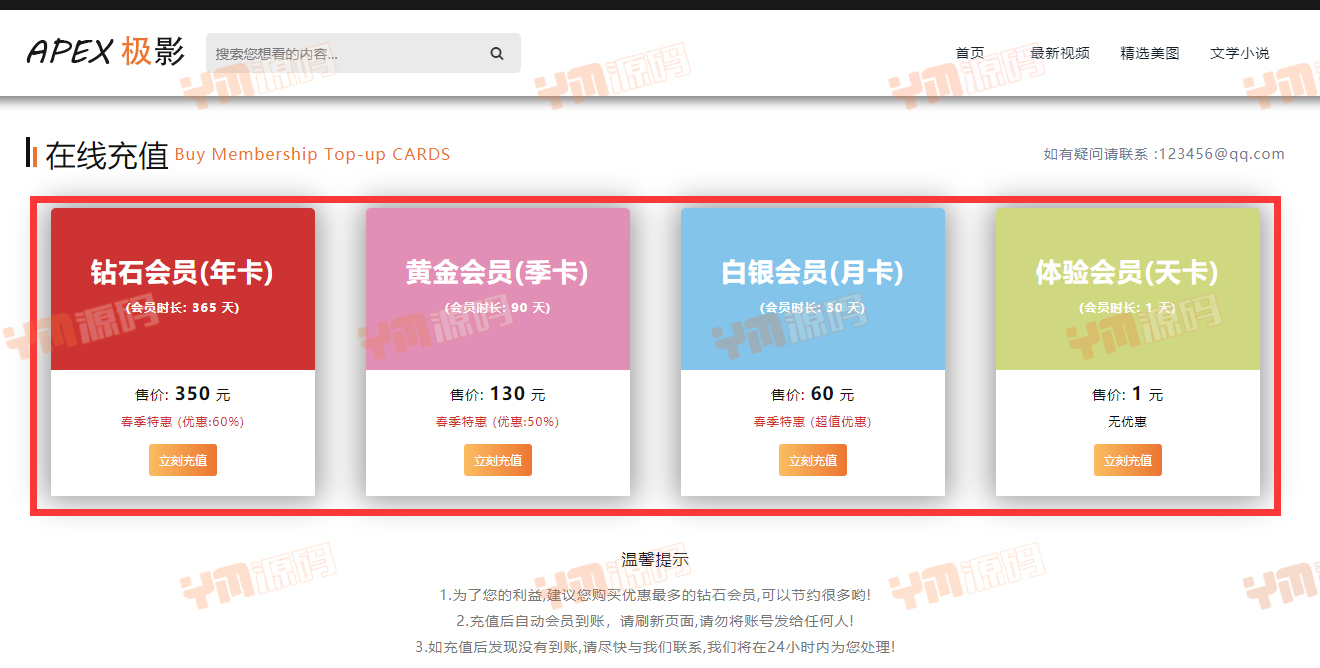Click the 温馨提示 heading
1320x668 pixels.
655,560
